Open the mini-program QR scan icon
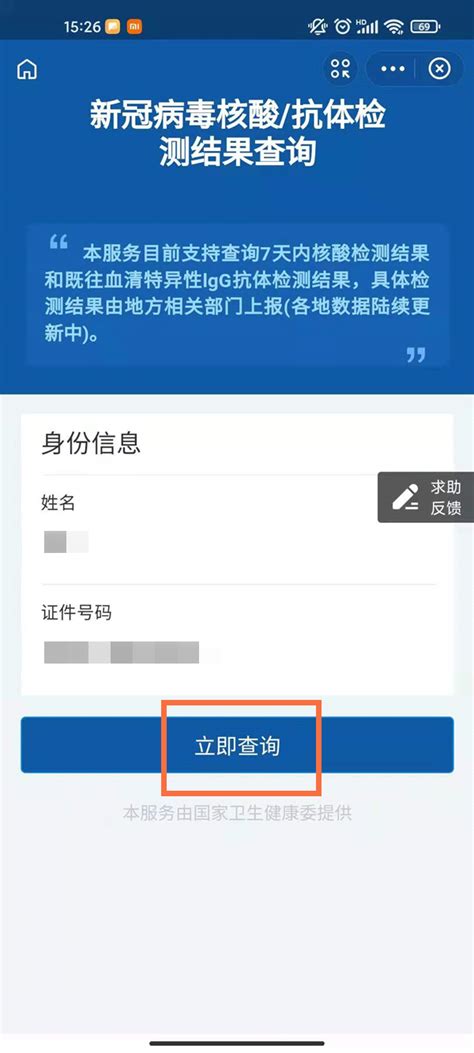The height and width of the screenshot is (1053, 474). 340,68
